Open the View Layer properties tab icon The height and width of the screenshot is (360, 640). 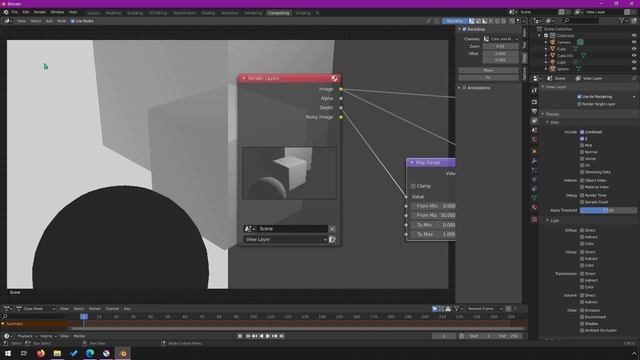coord(534,121)
